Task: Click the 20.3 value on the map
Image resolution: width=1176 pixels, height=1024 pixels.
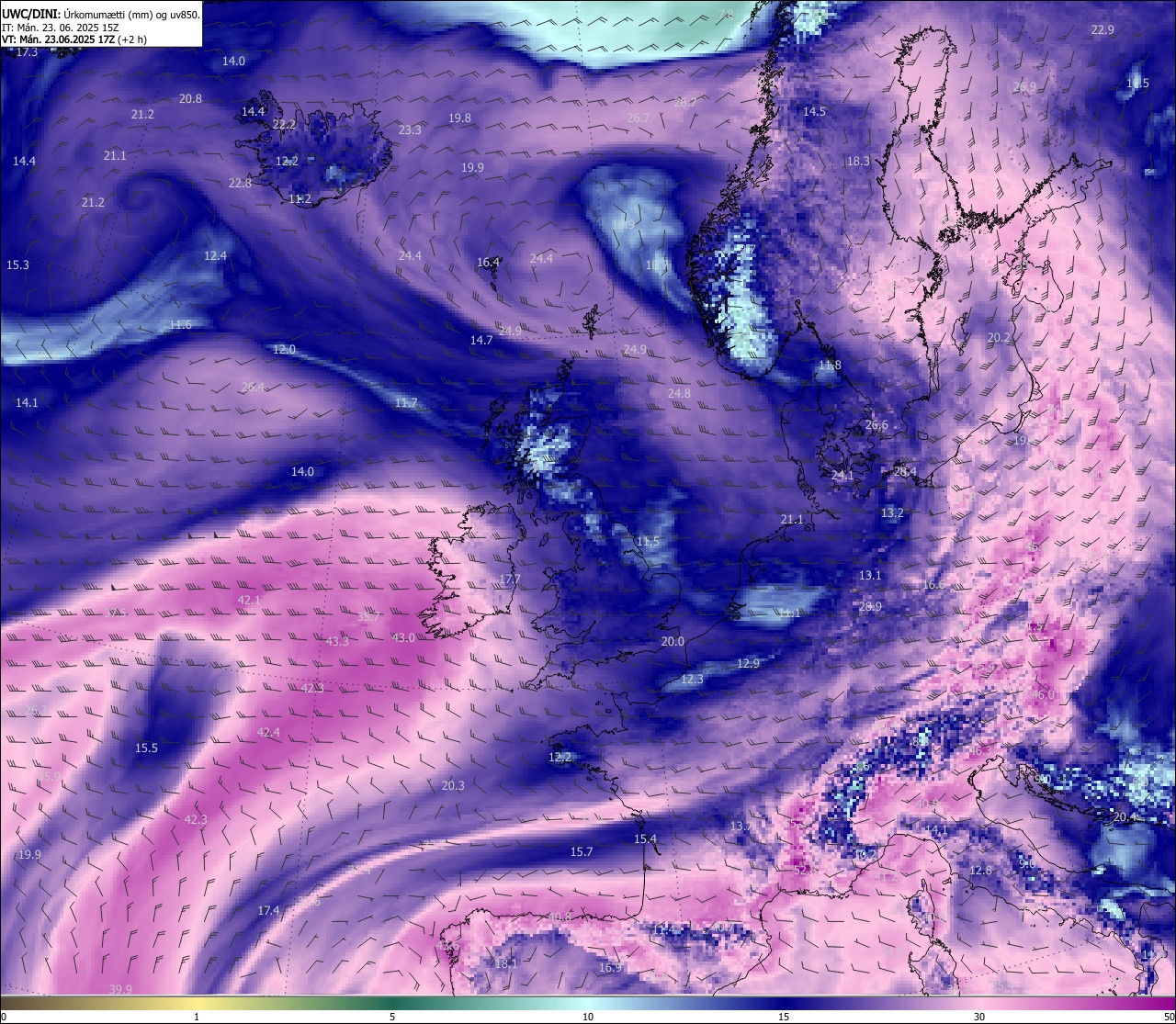Action: click(x=453, y=786)
